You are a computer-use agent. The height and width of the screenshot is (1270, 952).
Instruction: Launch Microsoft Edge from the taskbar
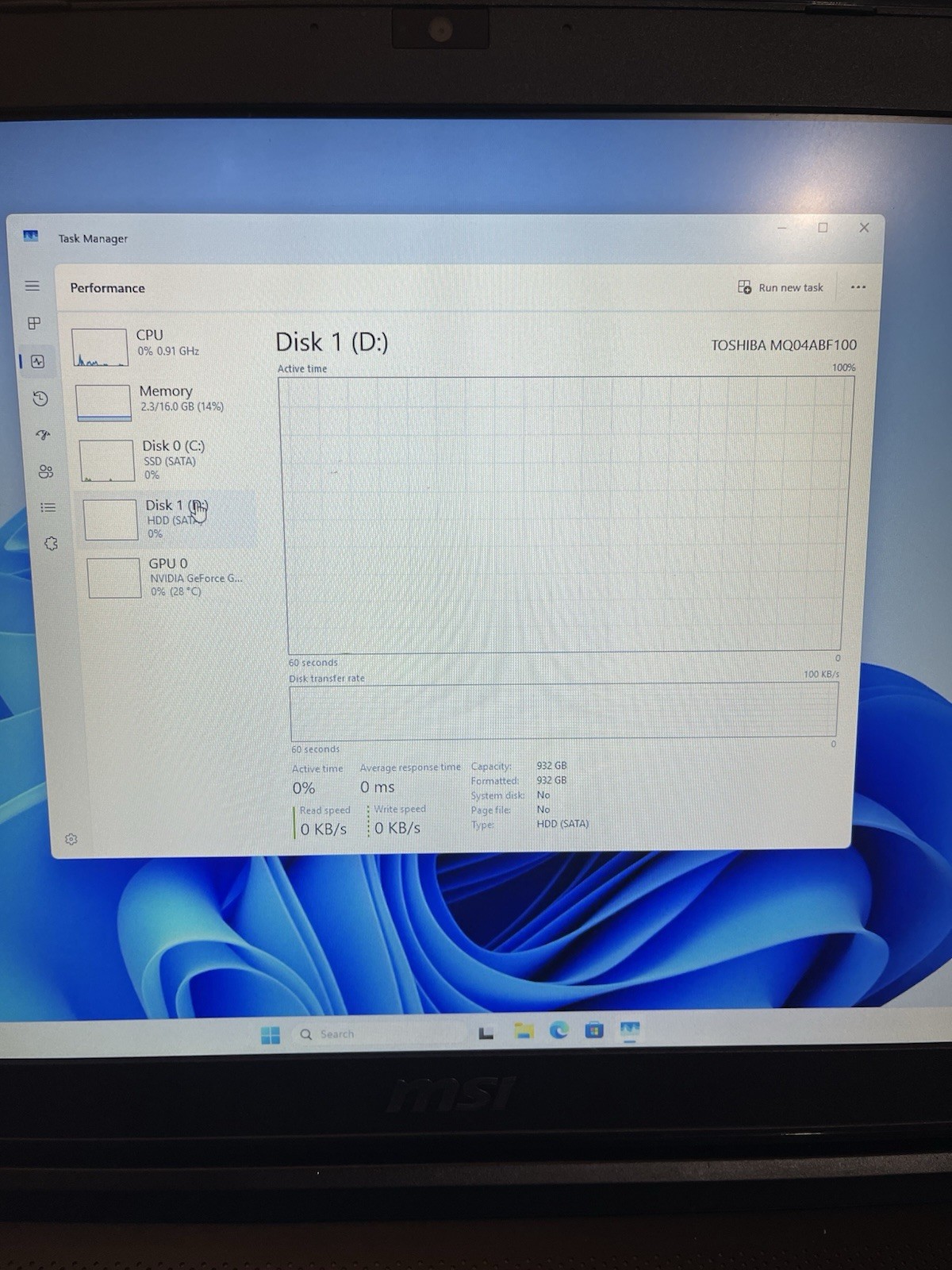click(x=559, y=1030)
